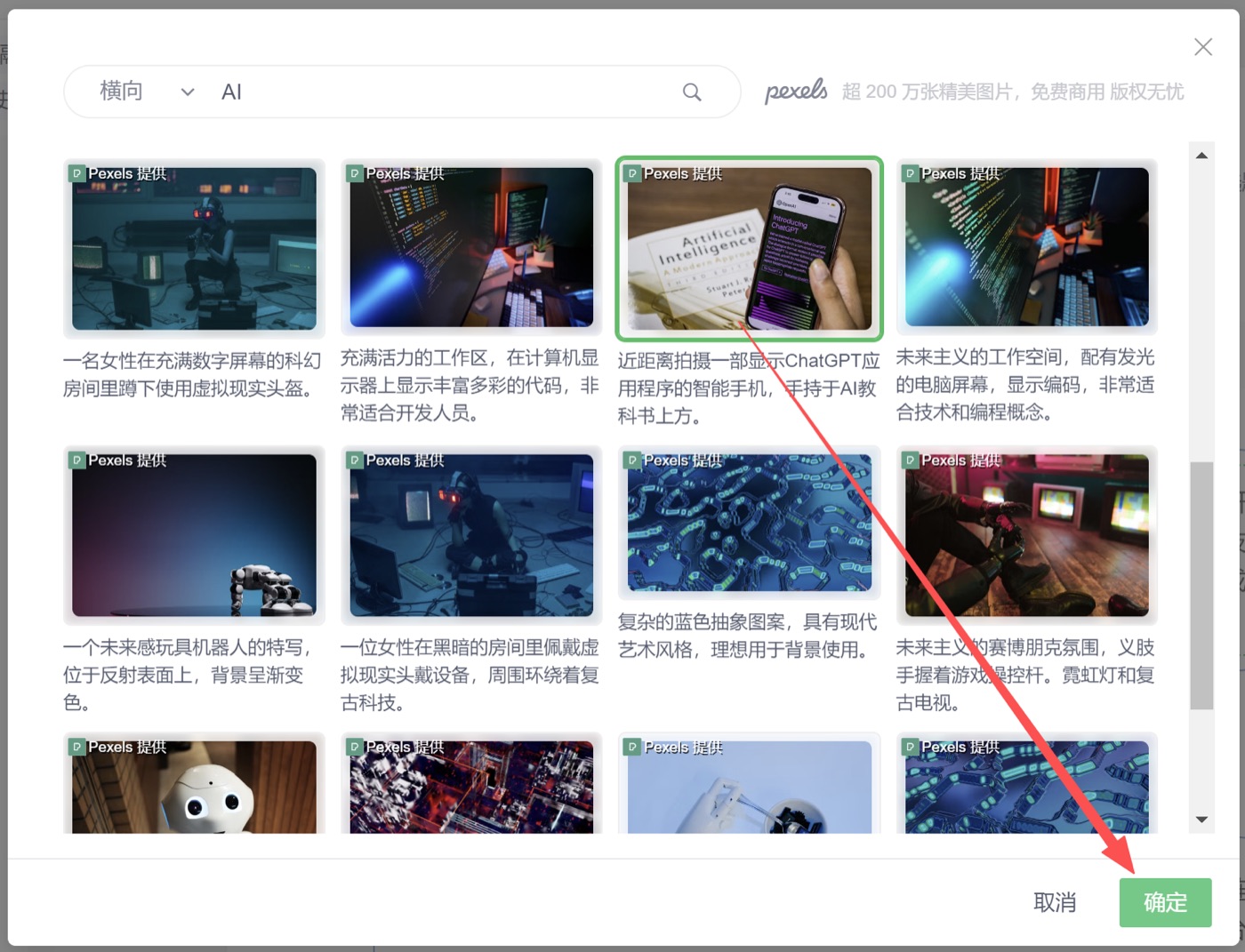The width and height of the screenshot is (1245, 952).
Task: Click Pexels 提供 badge on robotic hand photo
Action: click(x=674, y=748)
